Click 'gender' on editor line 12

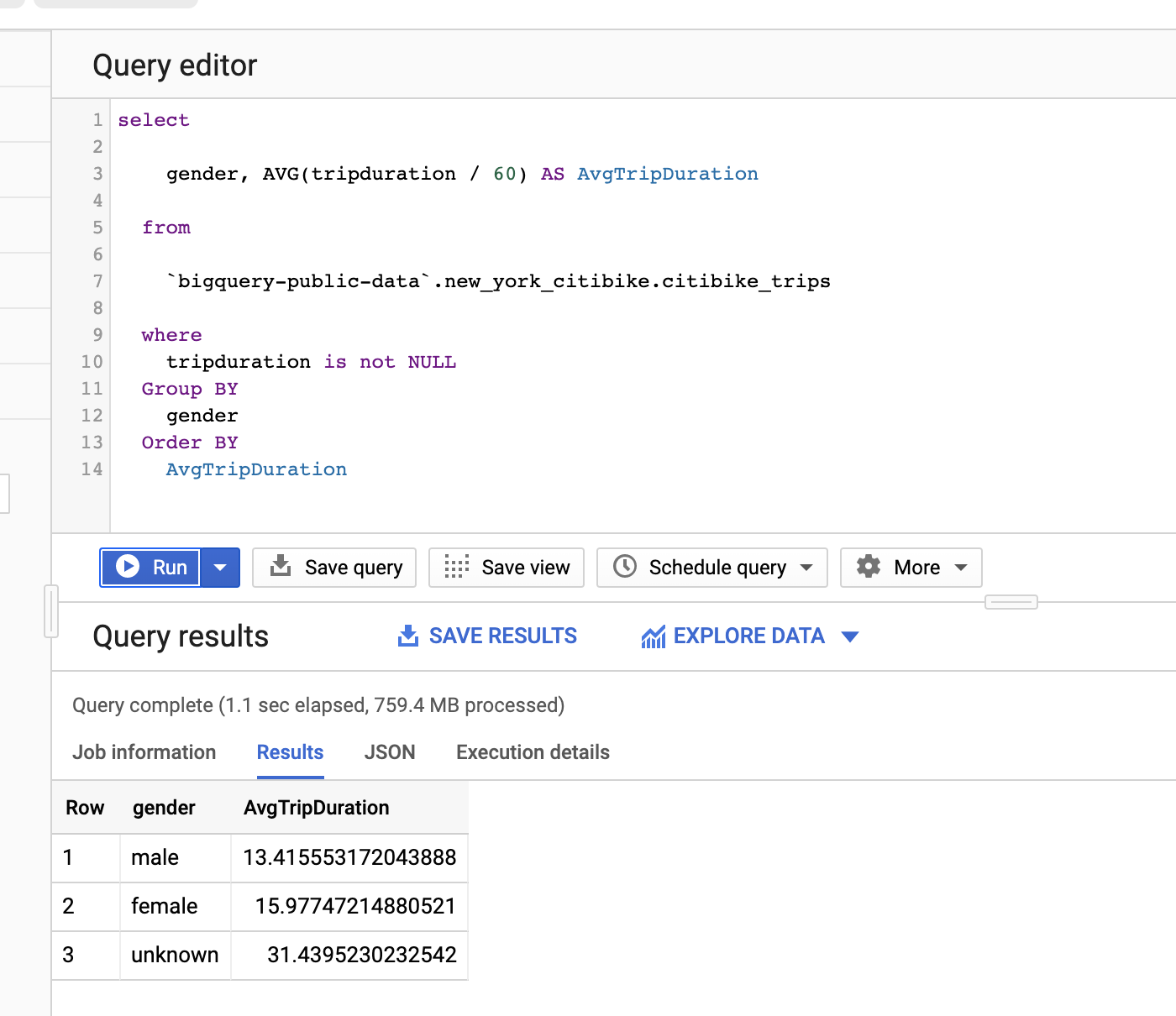click(202, 416)
